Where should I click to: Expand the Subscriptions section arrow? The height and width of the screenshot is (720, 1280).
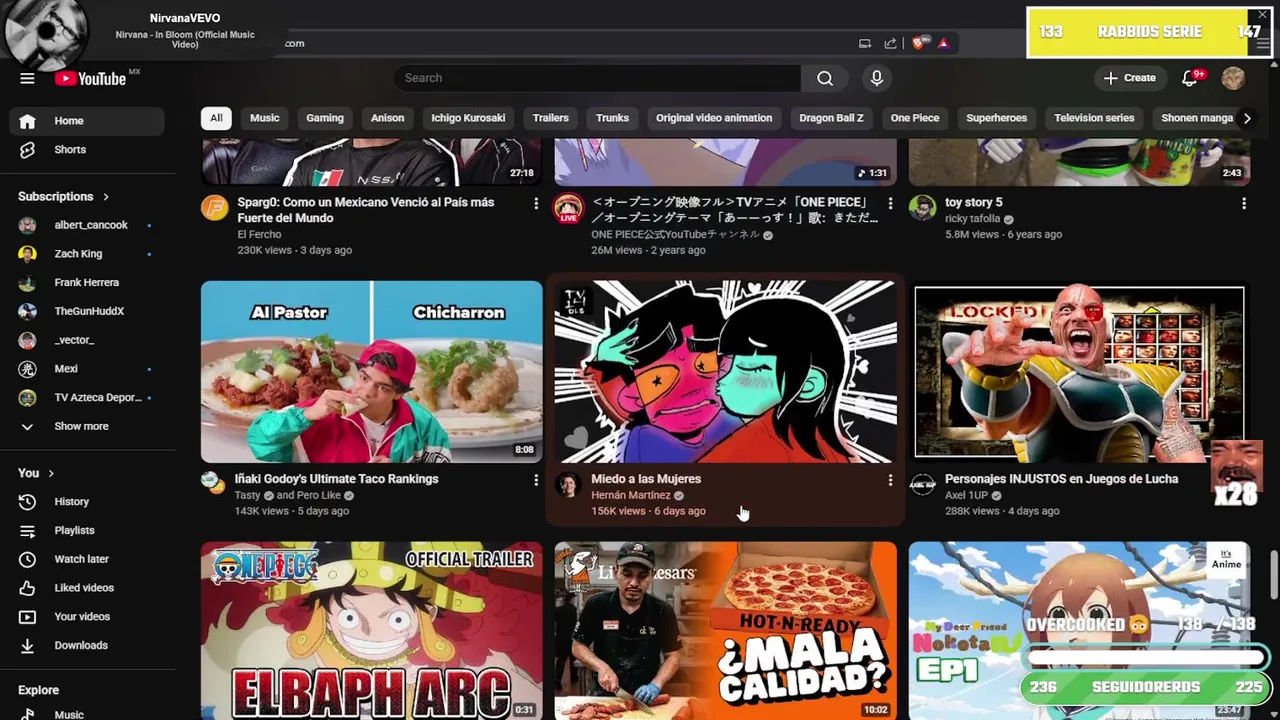pos(105,197)
